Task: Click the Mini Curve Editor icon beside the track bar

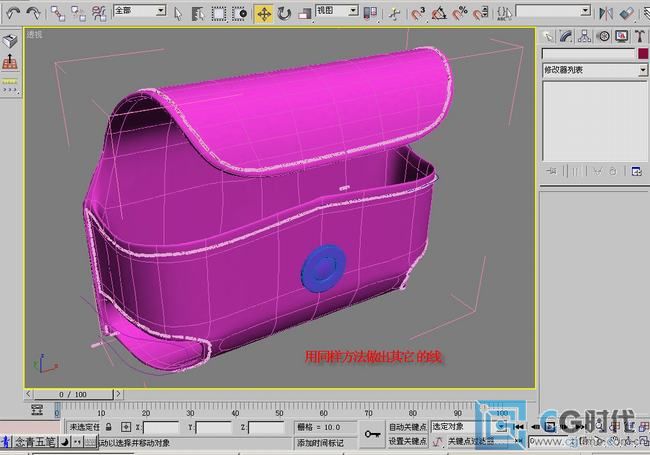Action: click(x=37, y=410)
